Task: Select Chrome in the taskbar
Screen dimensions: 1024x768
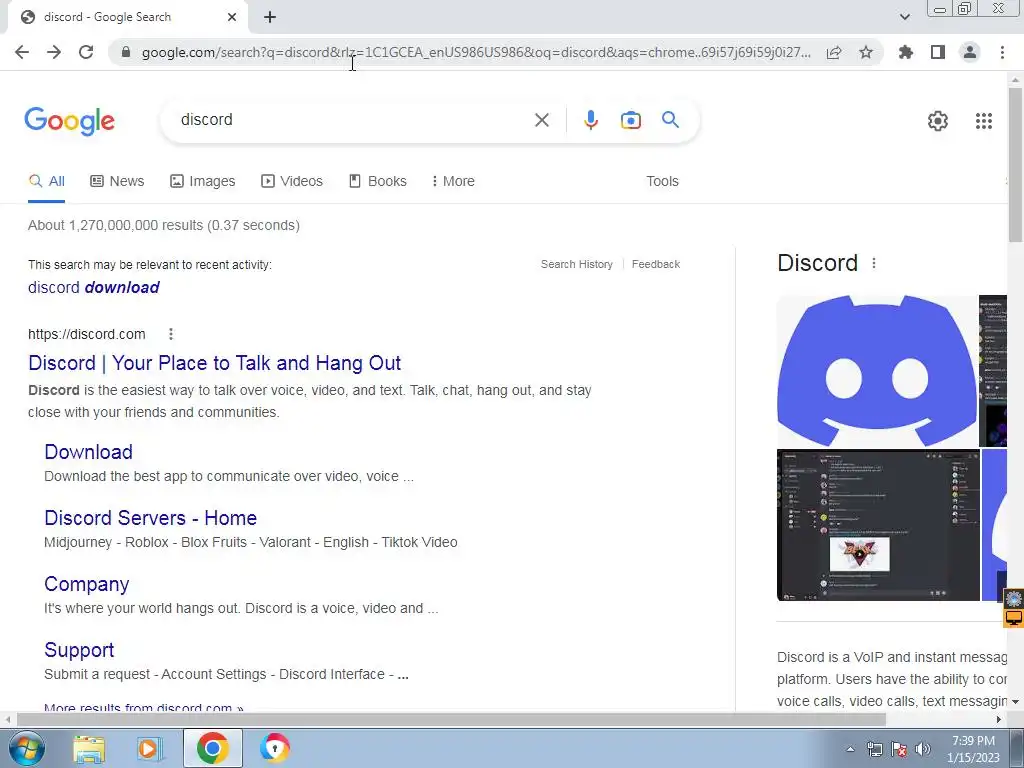Action: click(212, 748)
